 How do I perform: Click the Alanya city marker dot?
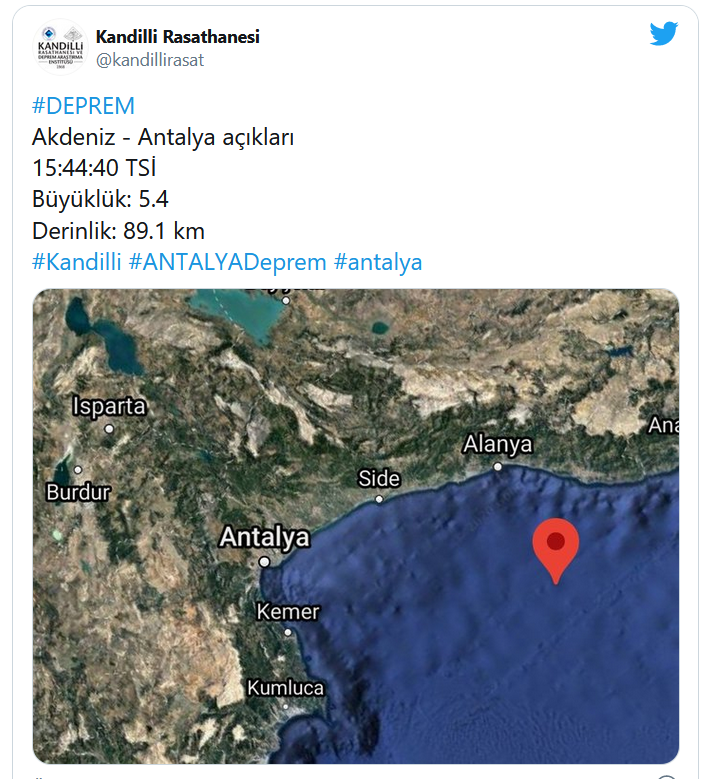(x=497, y=467)
